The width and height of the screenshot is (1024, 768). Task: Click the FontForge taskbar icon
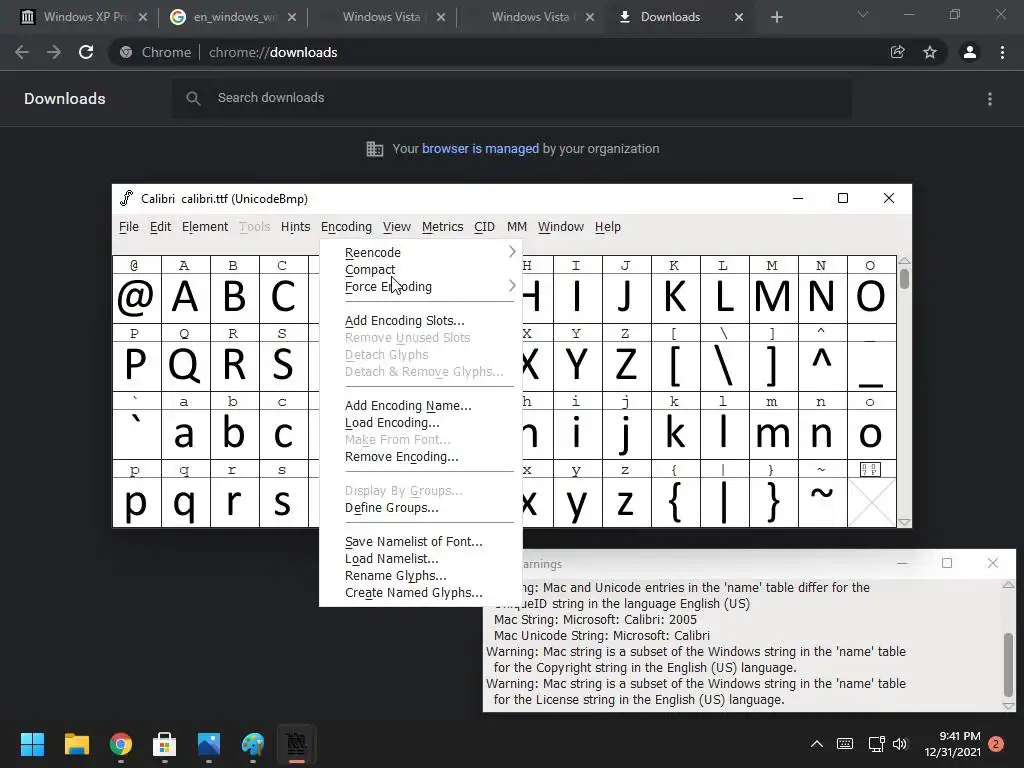(296, 744)
